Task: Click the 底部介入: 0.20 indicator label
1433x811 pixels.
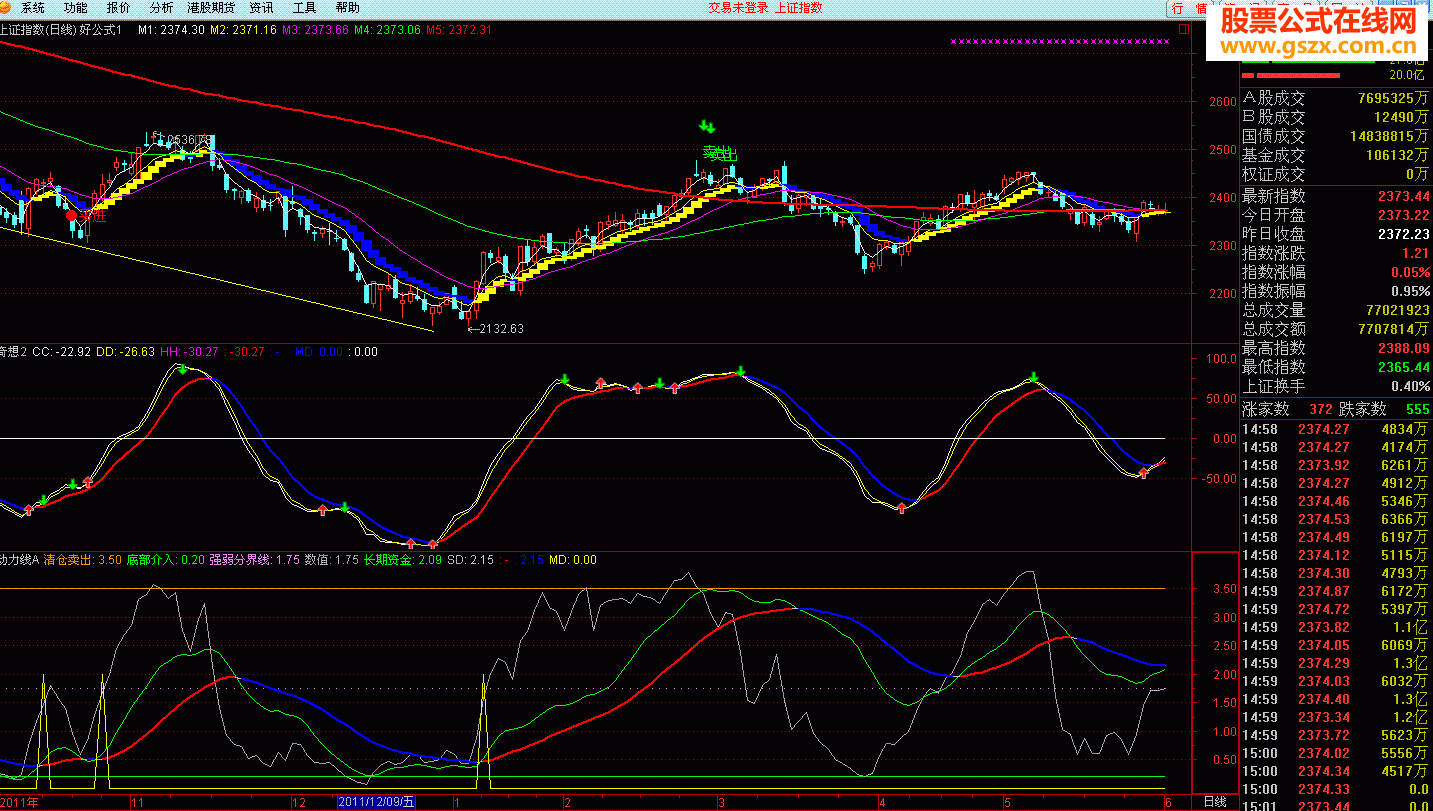Action: pyautogui.click(x=166, y=560)
